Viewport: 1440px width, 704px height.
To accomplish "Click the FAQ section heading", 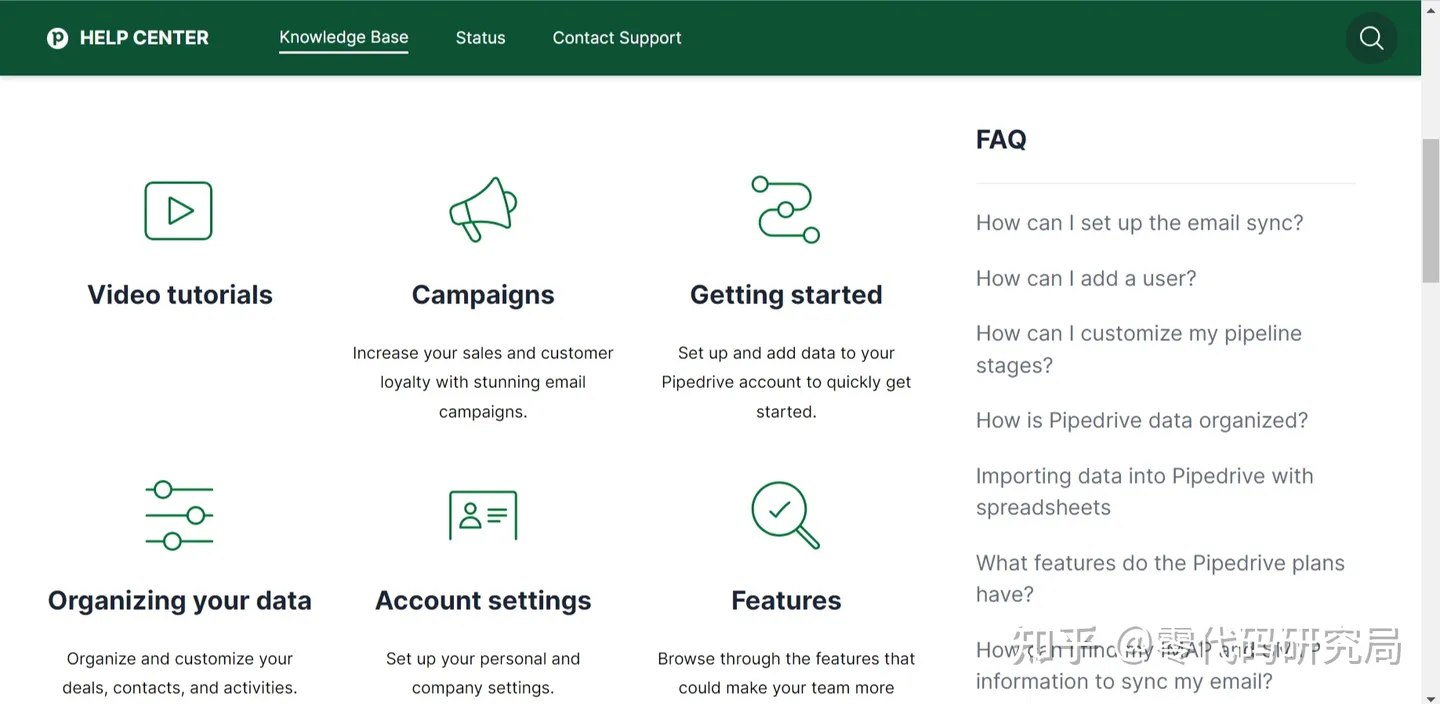I will pyautogui.click(x=1001, y=139).
